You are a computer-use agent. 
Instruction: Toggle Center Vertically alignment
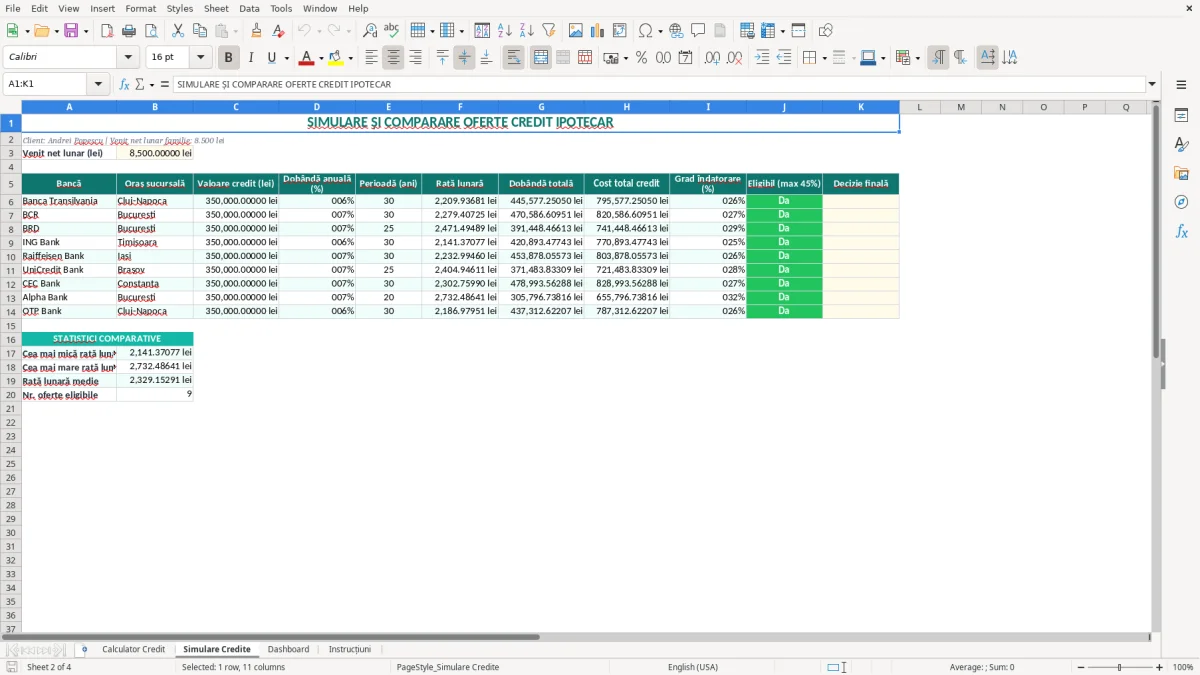[x=464, y=58]
